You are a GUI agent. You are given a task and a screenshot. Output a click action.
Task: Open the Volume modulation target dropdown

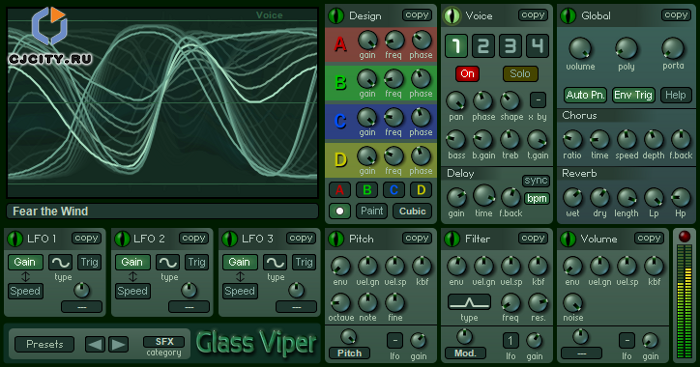[582, 353]
